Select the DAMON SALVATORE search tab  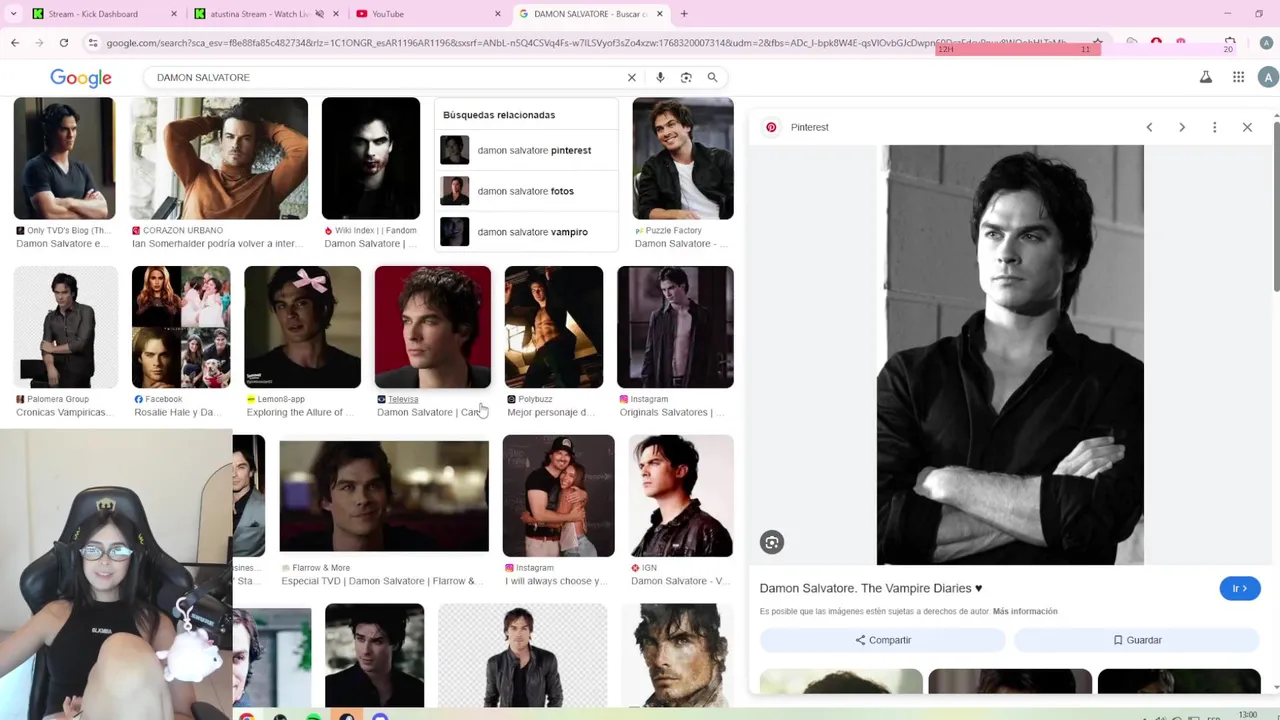[x=590, y=14]
